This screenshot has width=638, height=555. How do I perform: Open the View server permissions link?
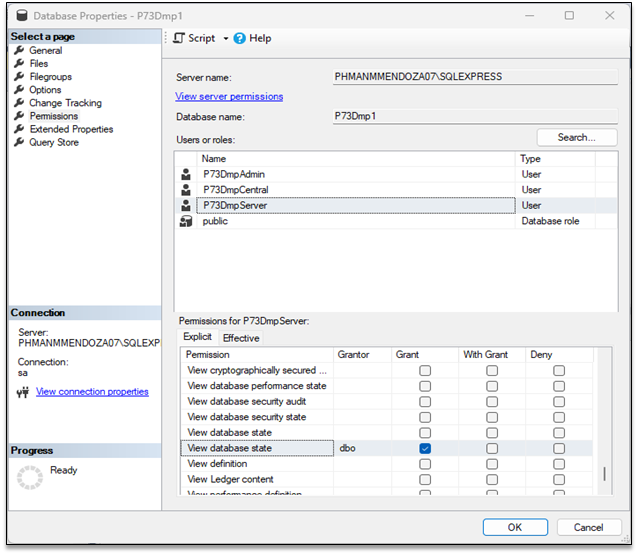coord(229,97)
